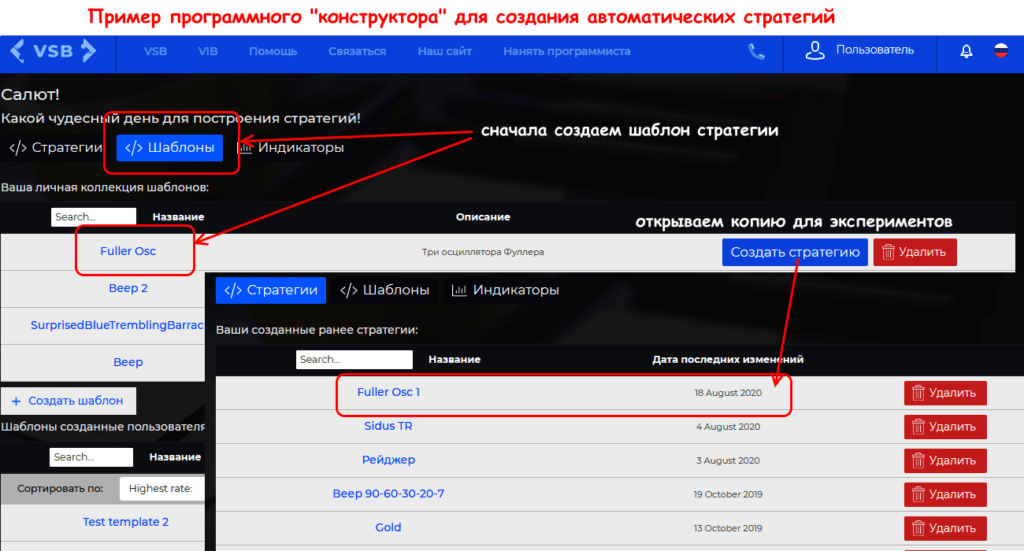Click the user profile avatar icon
The width and height of the screenshot is (1024, 551).
pyautogui.click(x=814, y=51)
